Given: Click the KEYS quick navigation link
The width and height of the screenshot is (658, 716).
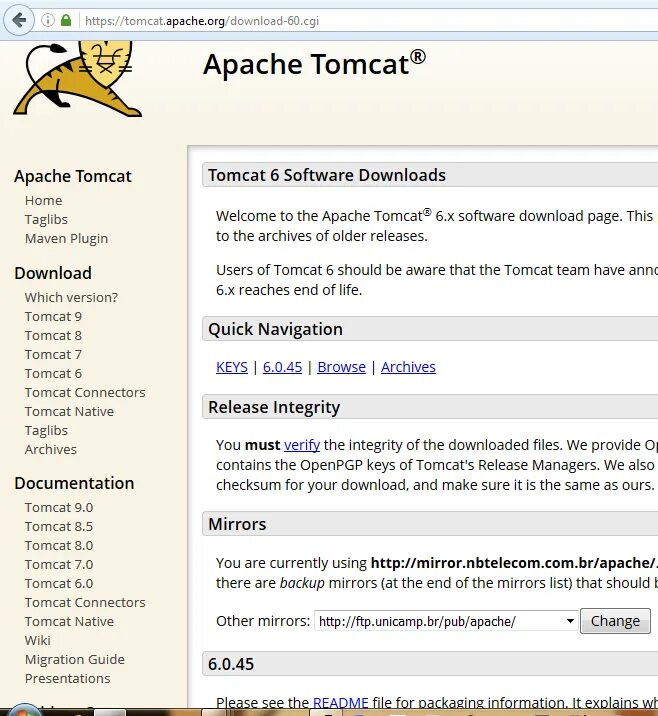Looking at the screenshot, I should pos(232,367).
